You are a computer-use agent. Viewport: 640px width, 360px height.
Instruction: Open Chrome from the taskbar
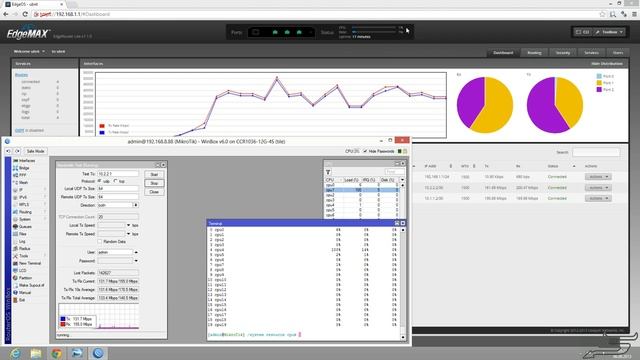point(57,353)
